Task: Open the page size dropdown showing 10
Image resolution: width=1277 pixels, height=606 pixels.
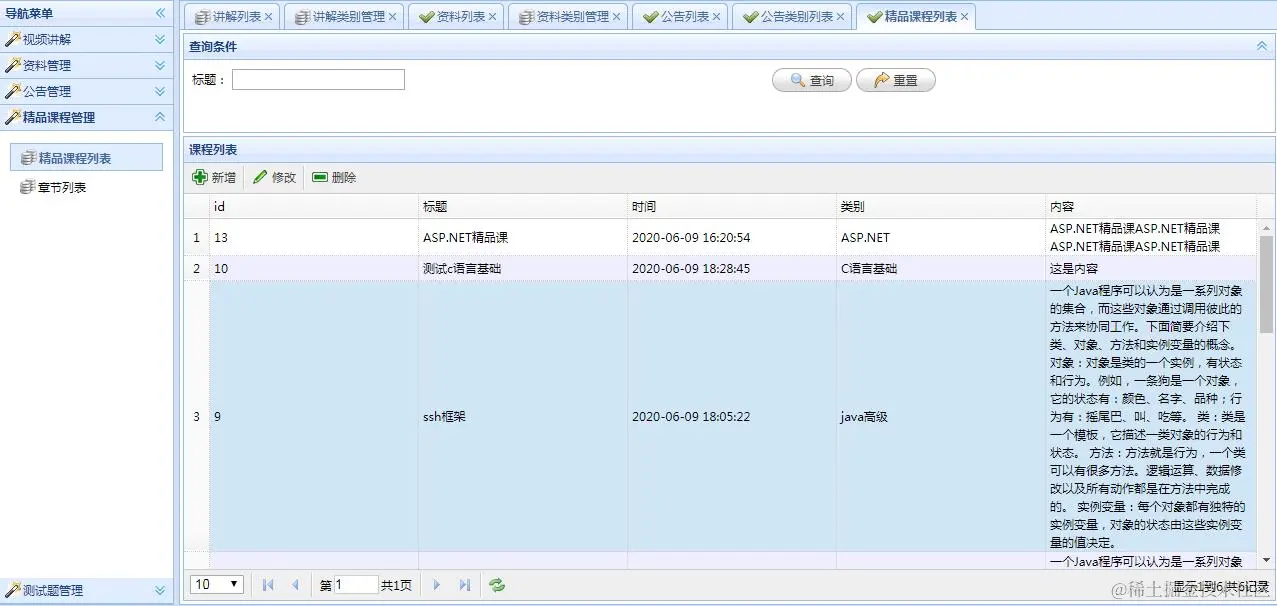Action: click(217, 584)
